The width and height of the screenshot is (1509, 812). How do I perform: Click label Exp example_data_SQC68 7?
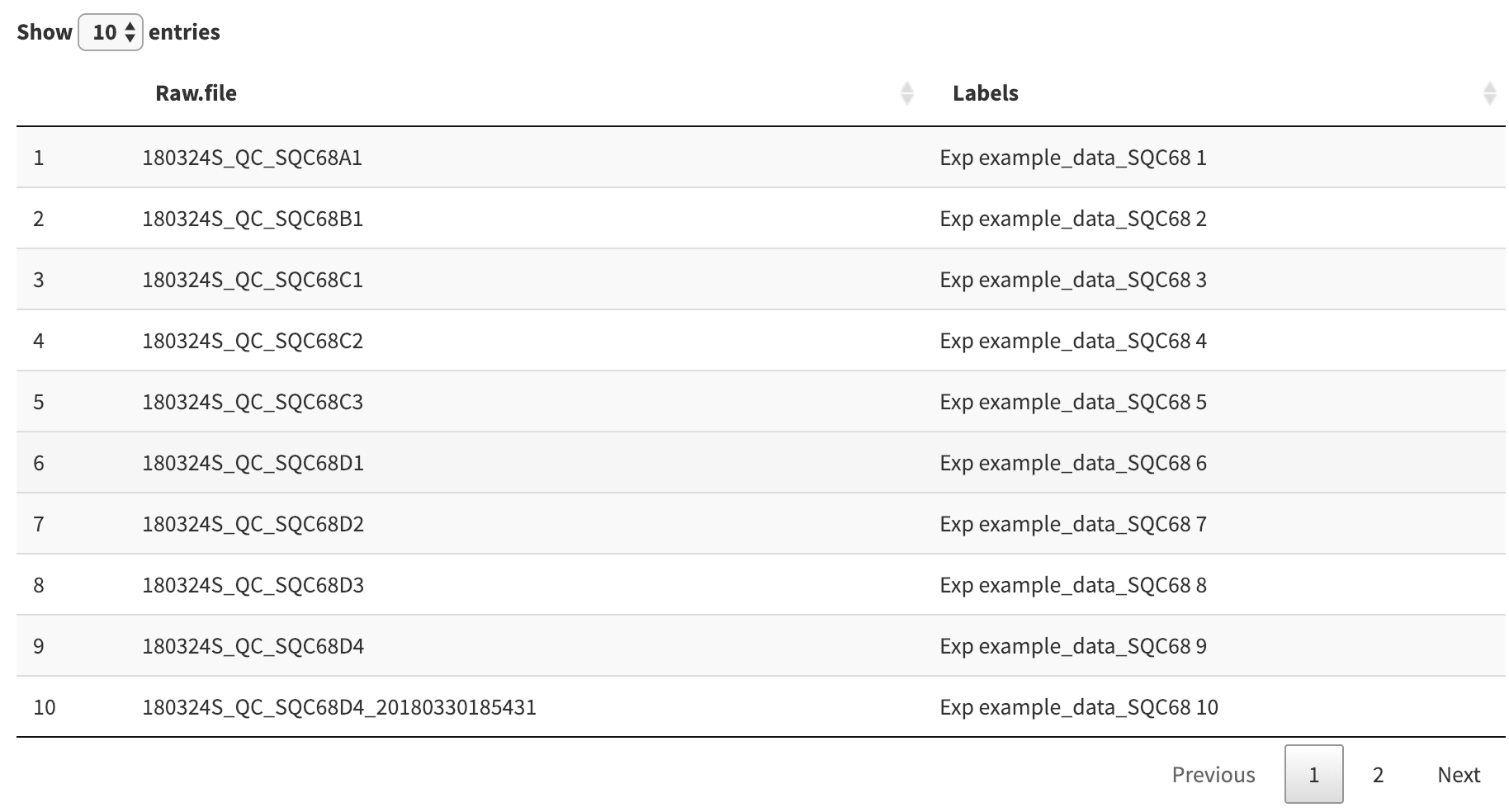[1073, 524]
